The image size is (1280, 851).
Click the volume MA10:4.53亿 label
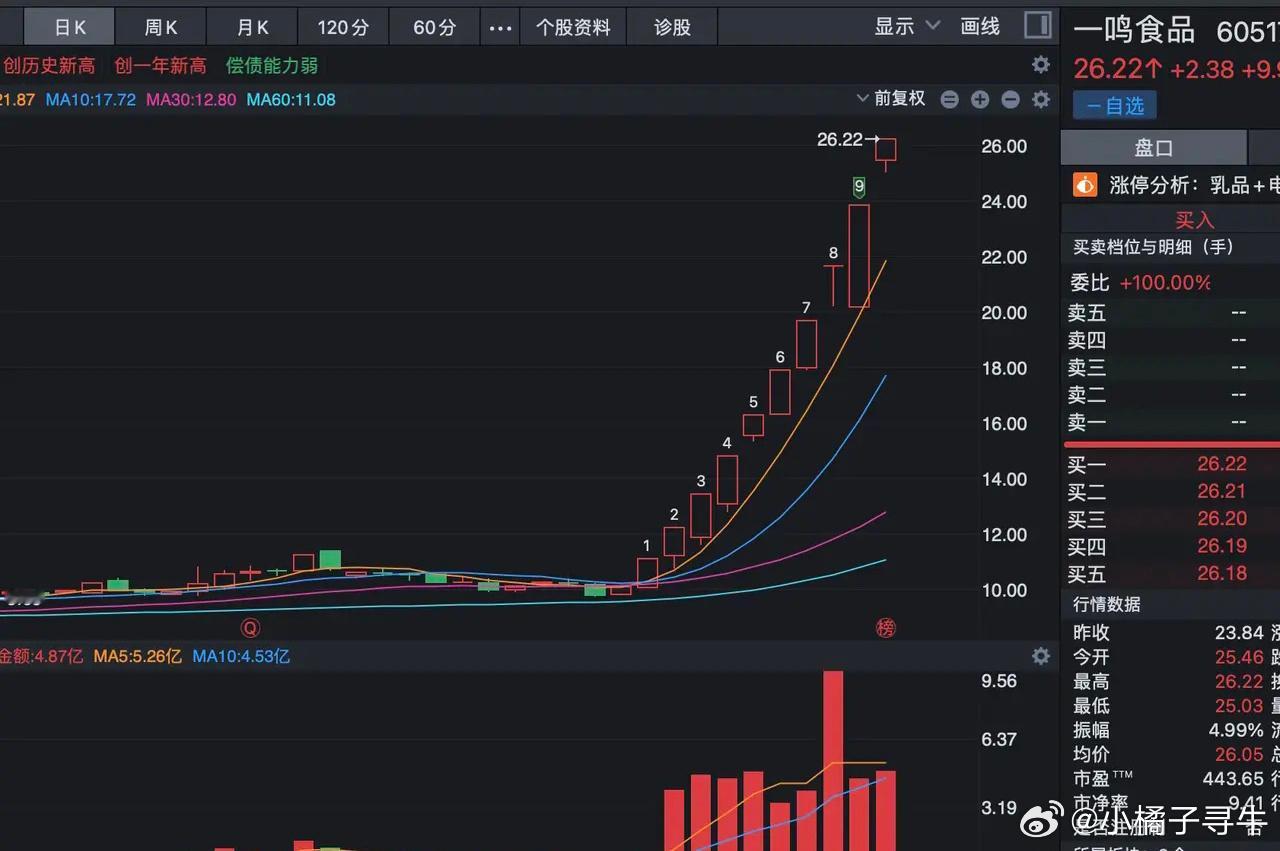tap(241, 657)
